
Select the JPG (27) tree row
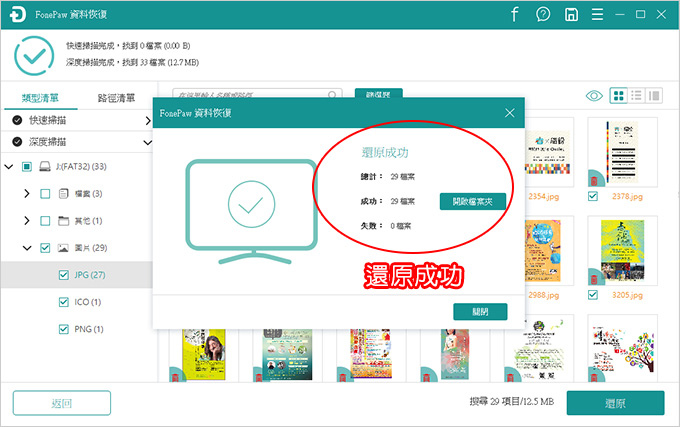click(76, 275)
